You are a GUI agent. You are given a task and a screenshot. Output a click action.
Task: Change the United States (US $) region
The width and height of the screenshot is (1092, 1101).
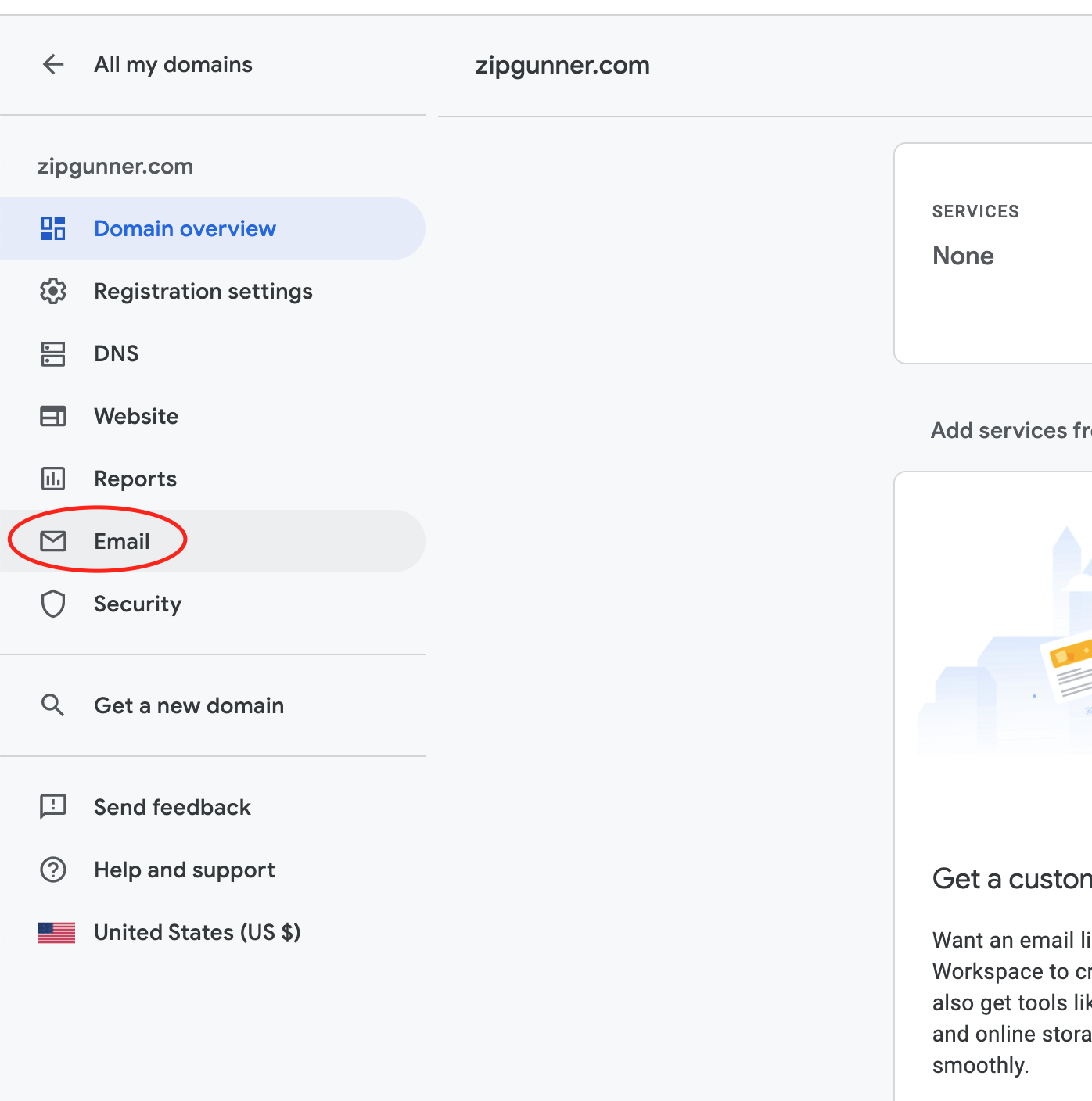(x=197, y=932)
